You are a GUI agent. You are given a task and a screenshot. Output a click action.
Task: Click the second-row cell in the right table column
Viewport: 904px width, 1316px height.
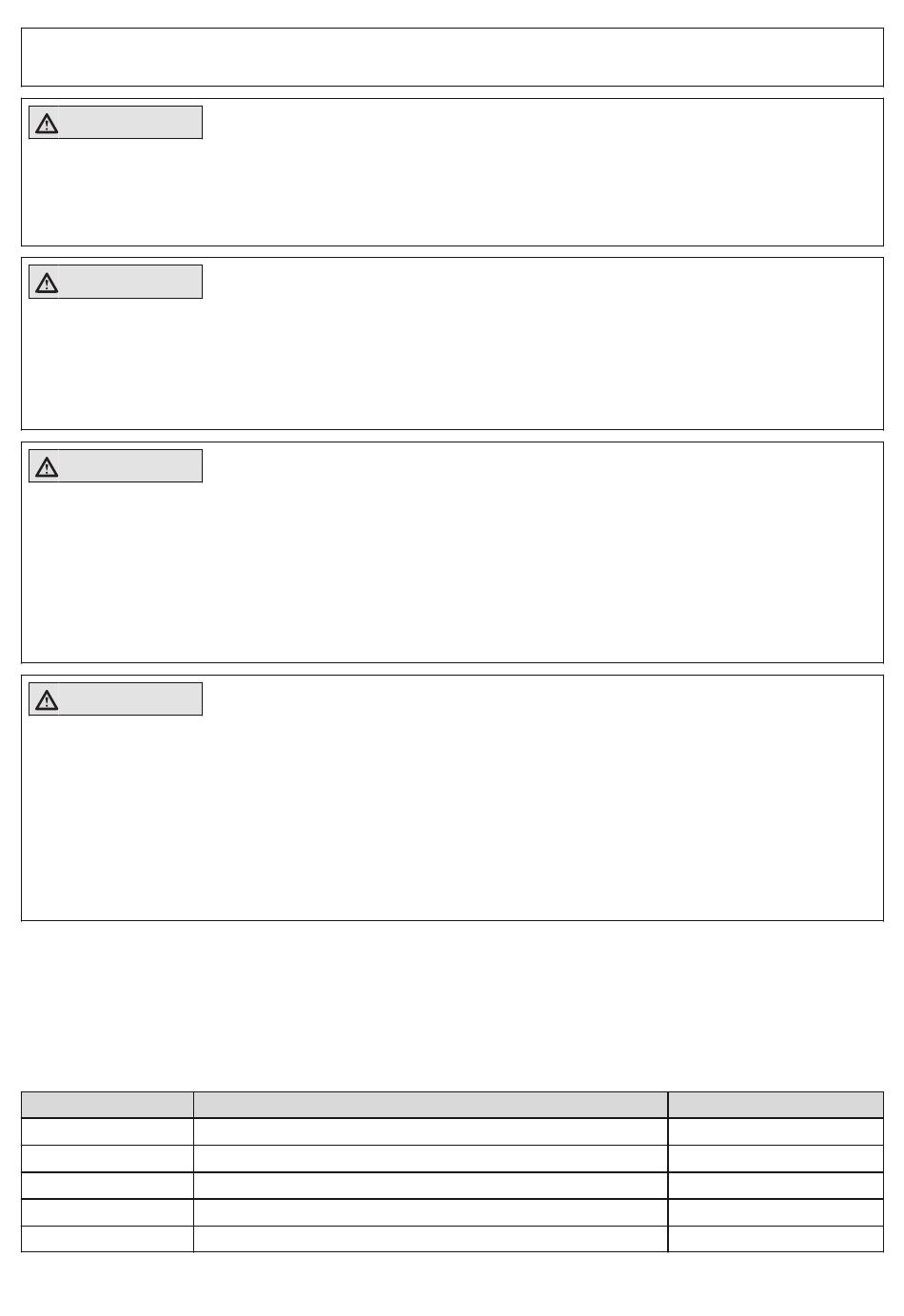tap(776, 1159)
